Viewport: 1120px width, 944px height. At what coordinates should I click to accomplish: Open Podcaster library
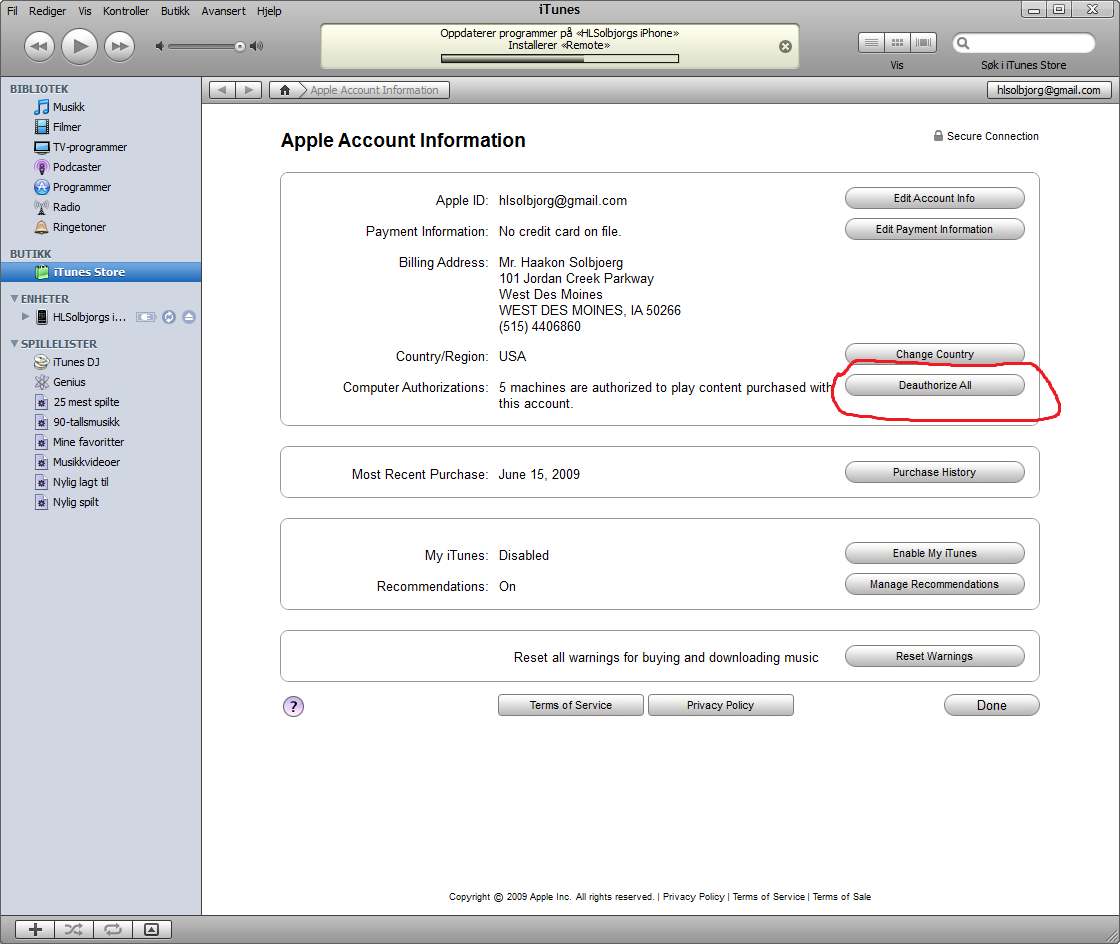click(76, 167)
